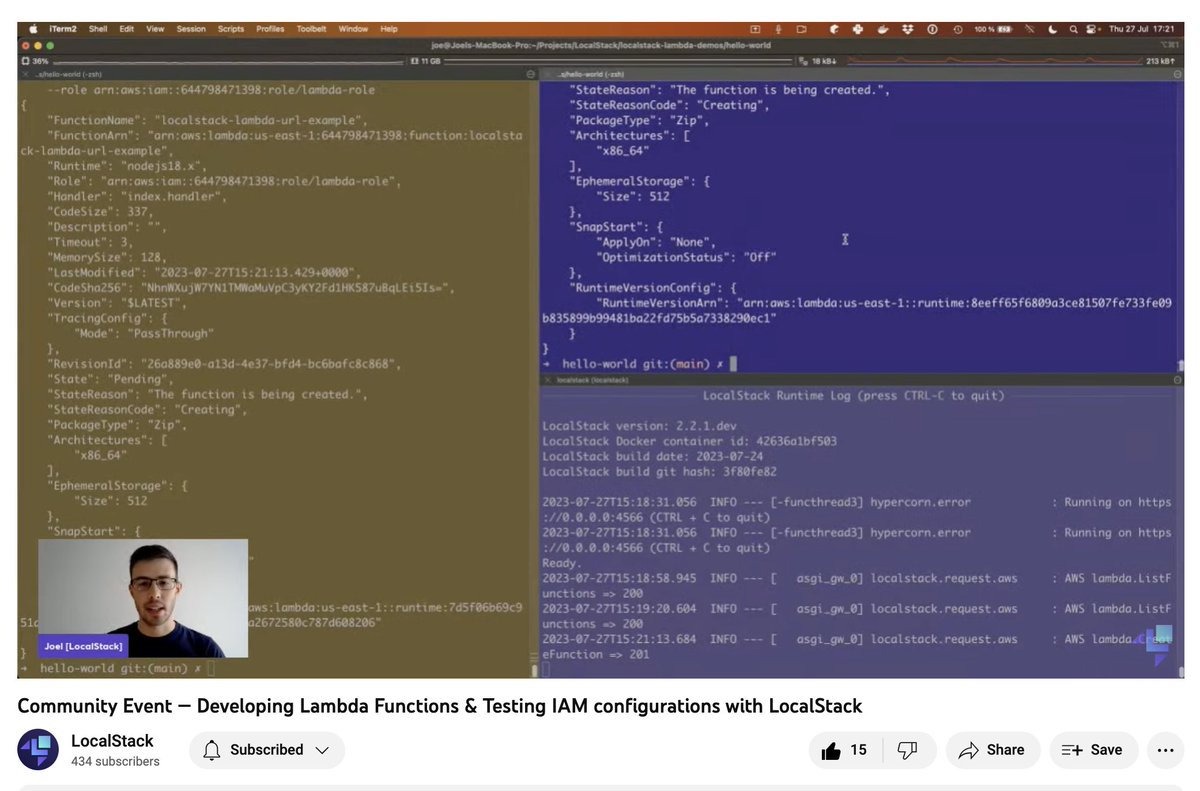This screenshot has height=791, width=1200.
Task: Click the 1Password menu bar icon
Action: (x=932, y=29)
